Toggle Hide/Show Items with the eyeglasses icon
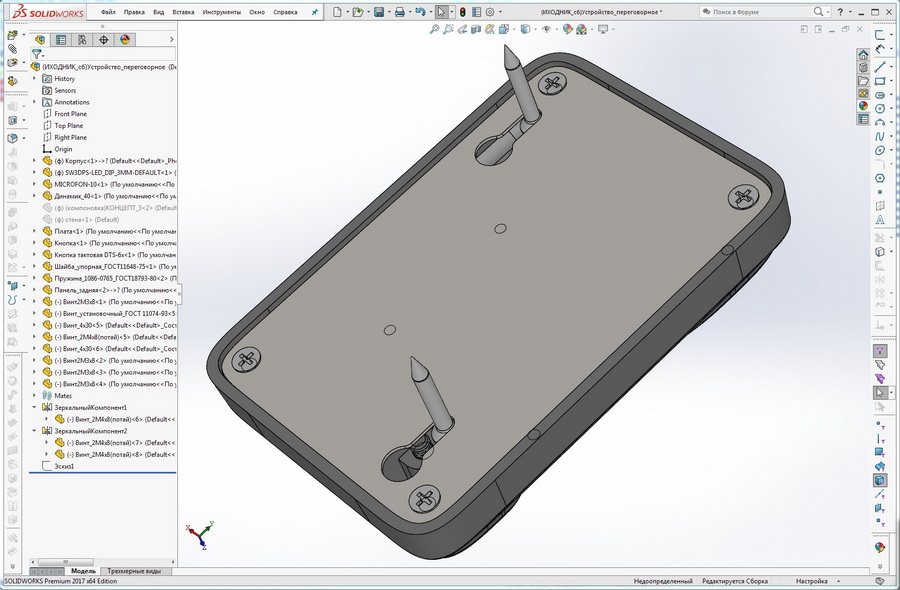This screenshot has width=900, height=590. pos(546,28)
